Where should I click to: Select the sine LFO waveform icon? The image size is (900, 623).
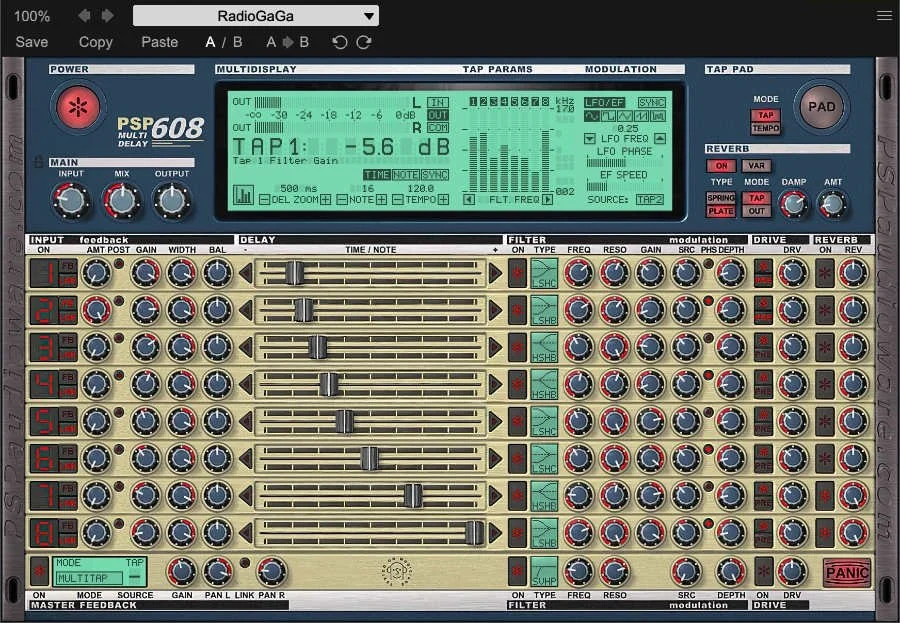(x=592, y=117)
